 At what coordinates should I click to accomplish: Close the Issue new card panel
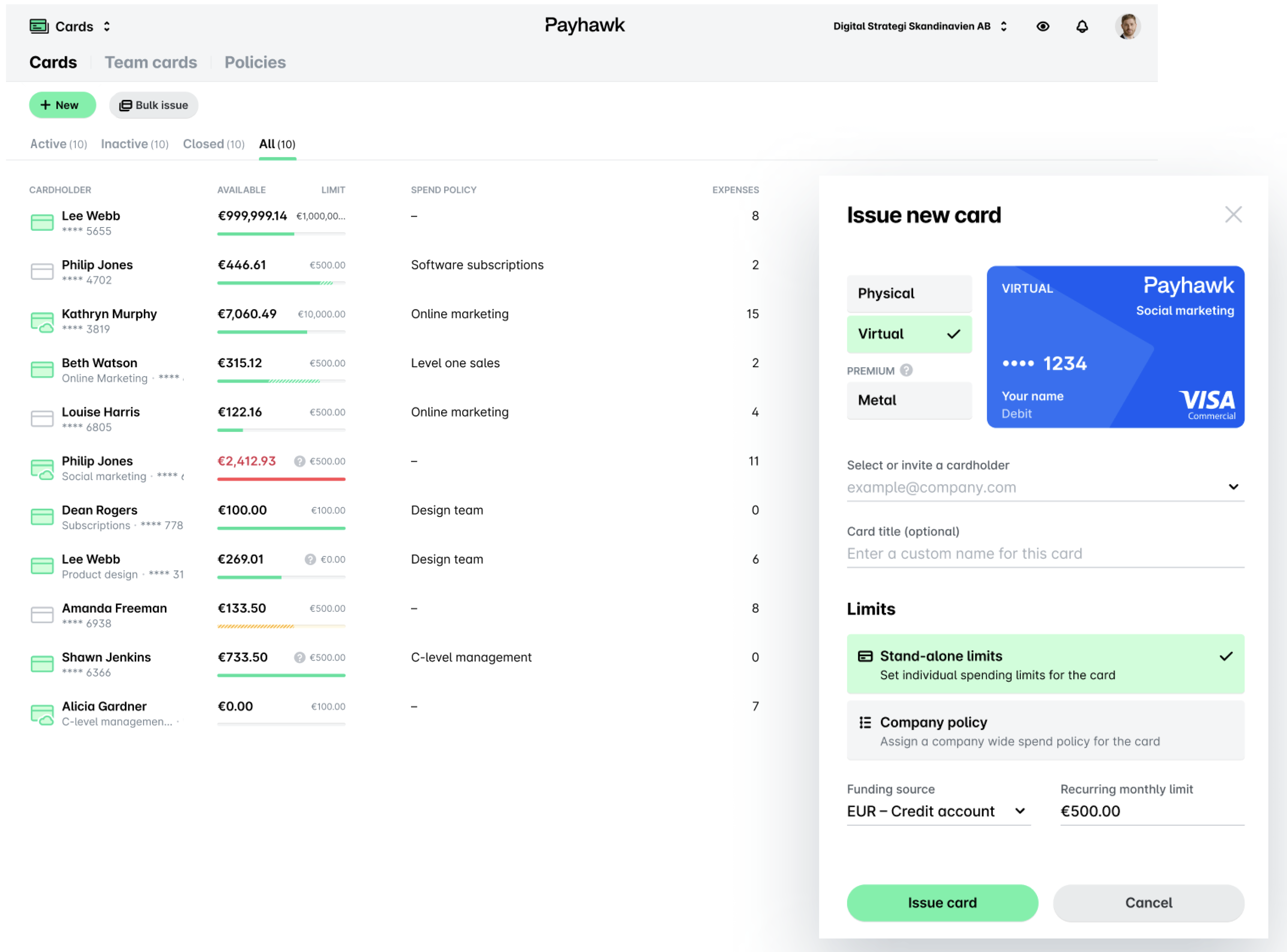(1233, 214)
